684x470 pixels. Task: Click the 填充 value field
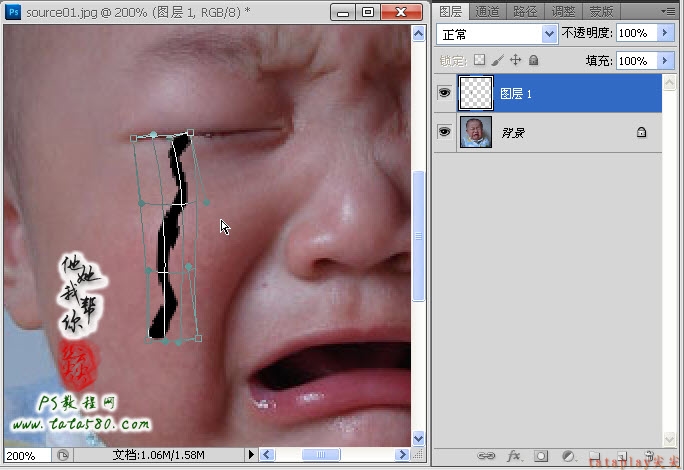point(636,60)
